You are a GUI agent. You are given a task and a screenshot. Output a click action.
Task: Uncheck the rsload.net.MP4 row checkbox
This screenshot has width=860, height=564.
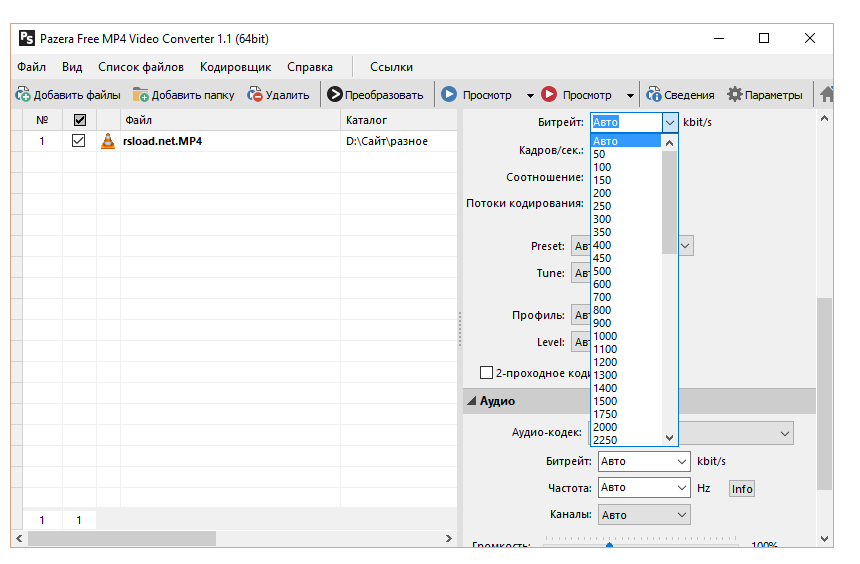(x=78, y=141)
